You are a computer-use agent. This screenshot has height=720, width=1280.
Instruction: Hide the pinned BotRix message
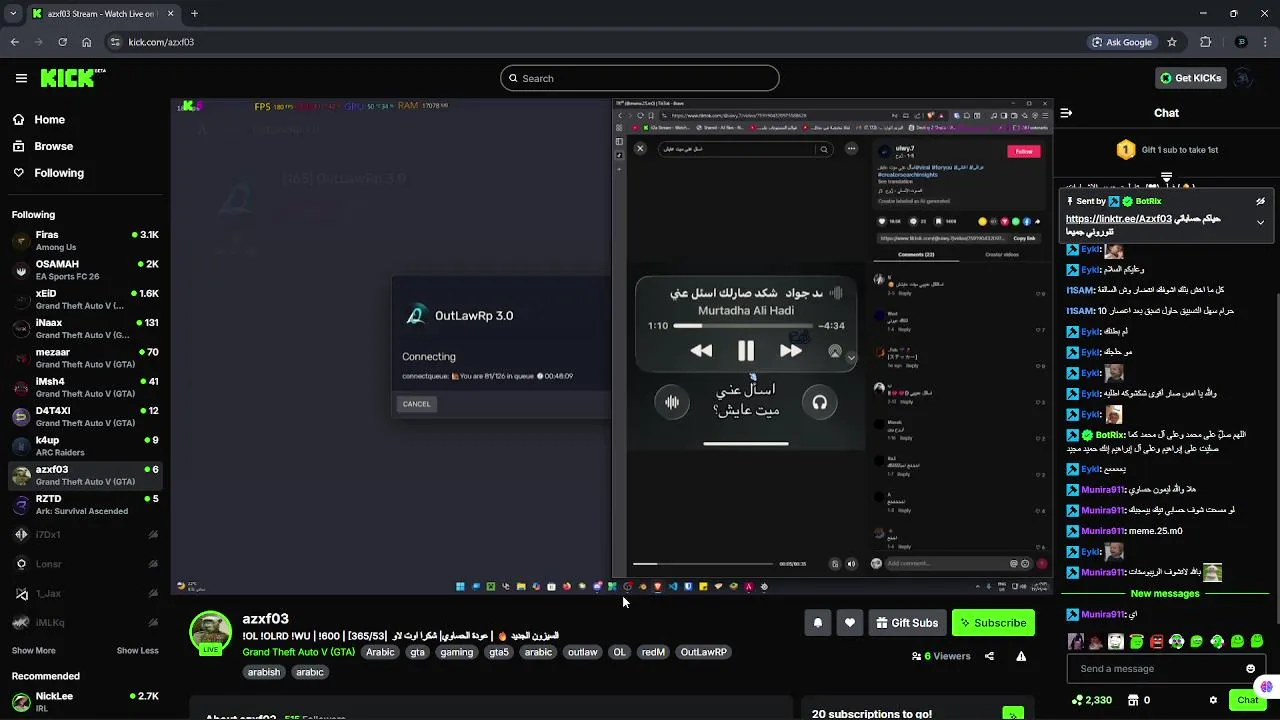click(1260, 201)
